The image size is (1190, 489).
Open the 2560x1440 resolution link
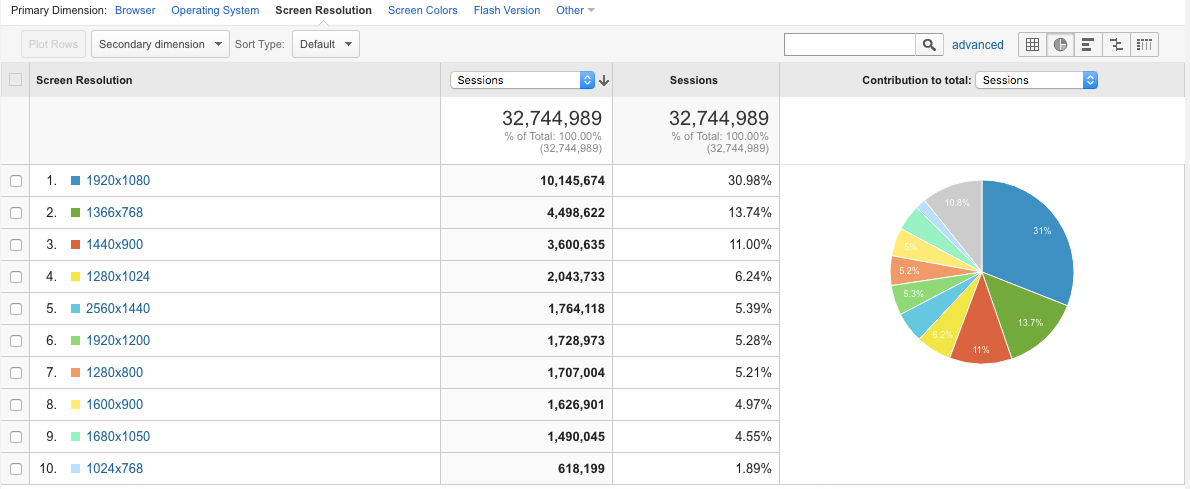pos(118,309)
